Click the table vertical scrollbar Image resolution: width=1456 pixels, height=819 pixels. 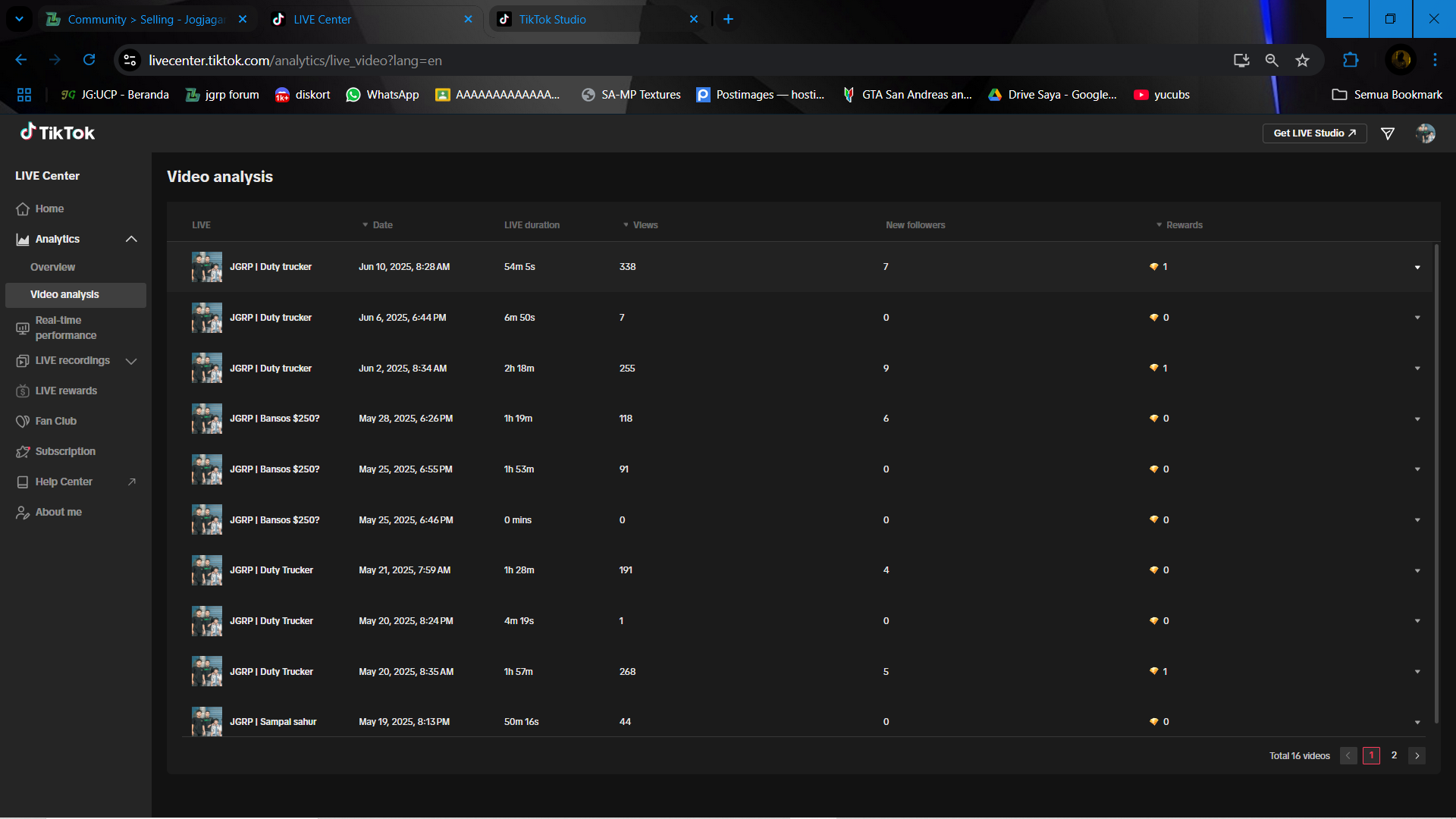(x=1436, y=483)
